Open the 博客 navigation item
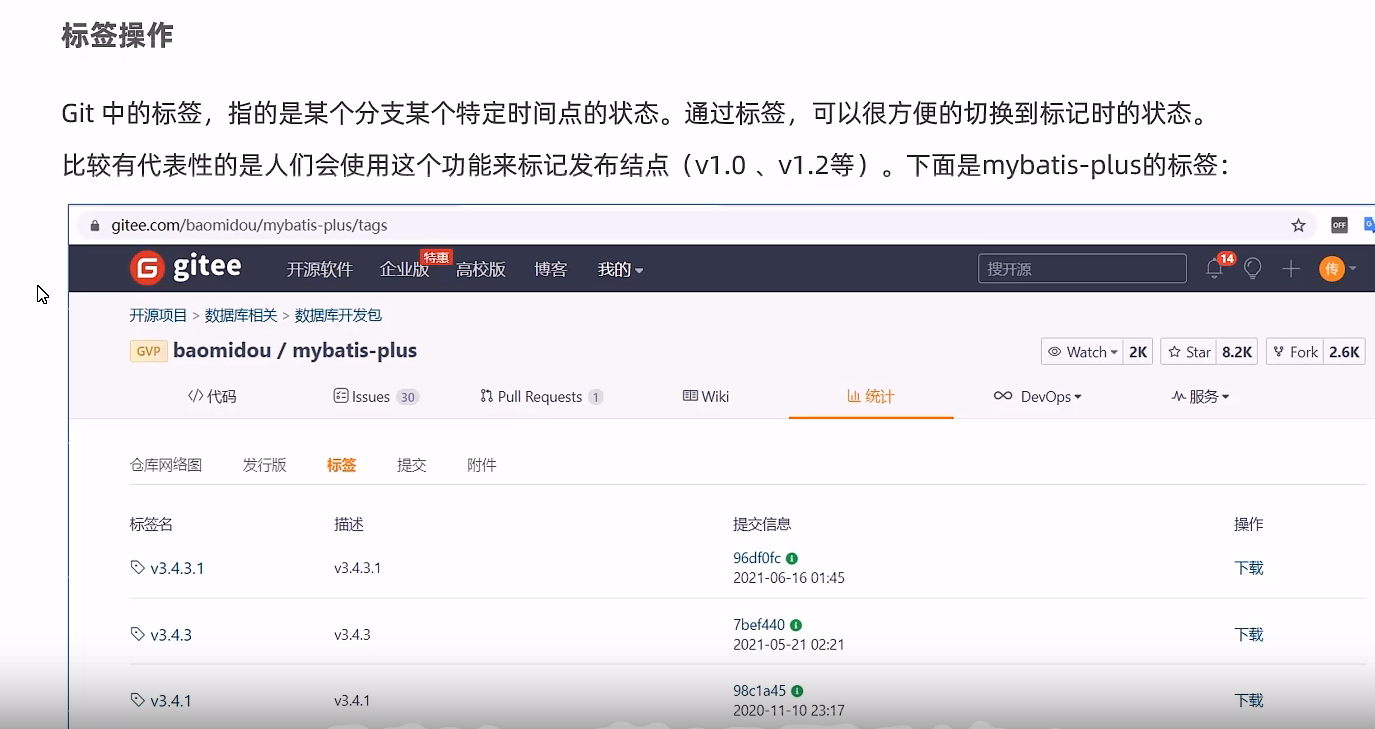The width and height of the screenshot is (1375, 729). click(551, 269)
